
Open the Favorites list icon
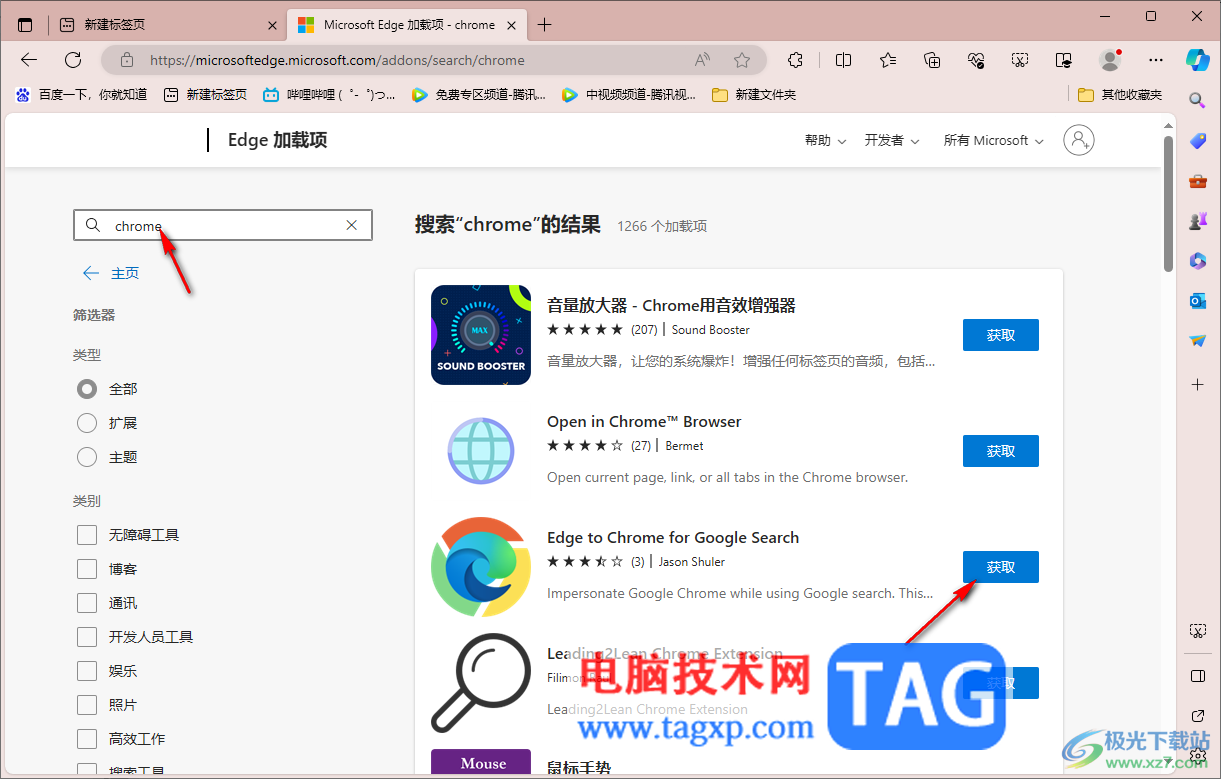(x=888, y=60)
